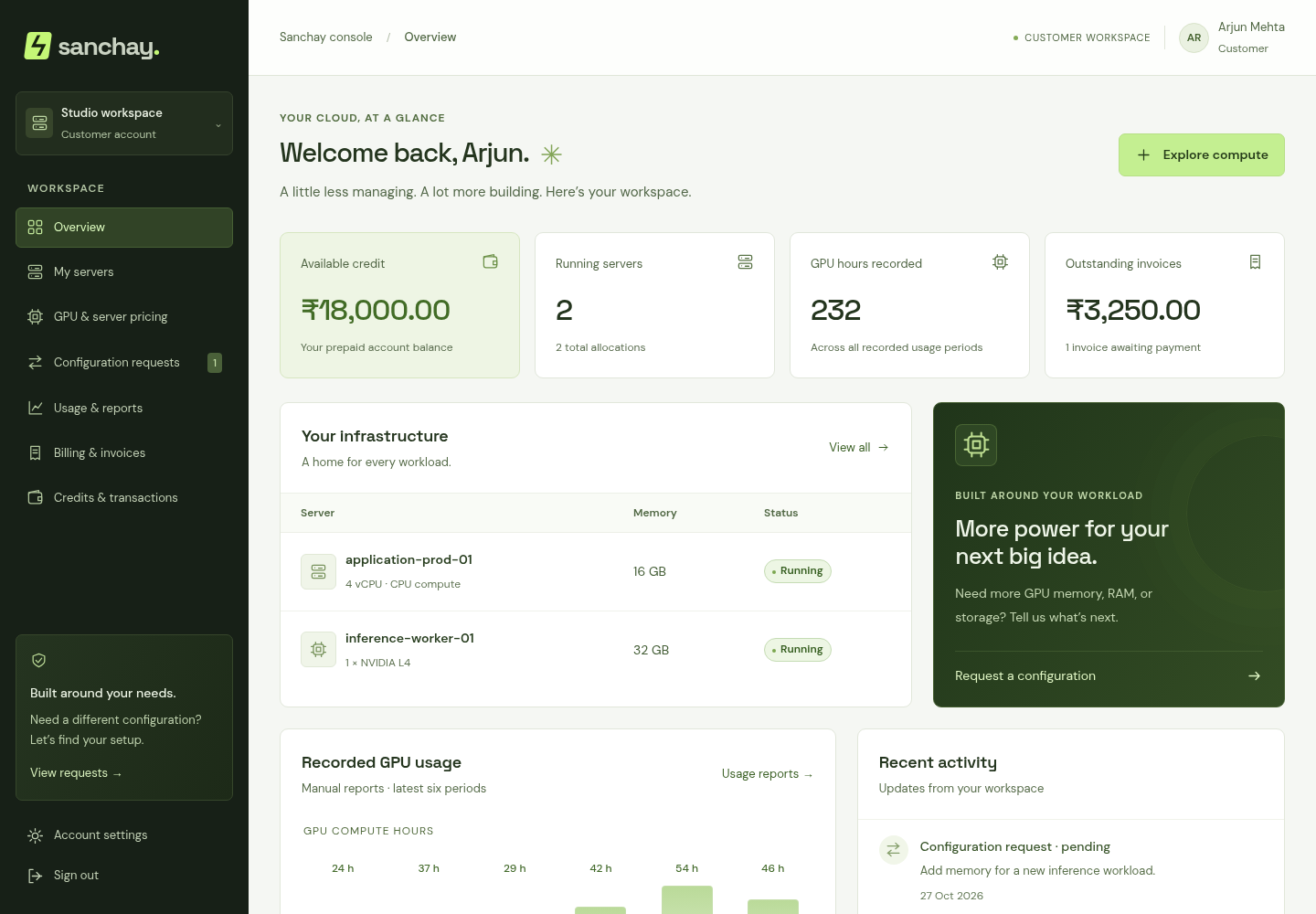The image size is (1316, 914).
Task: Click the ₹3,250.00 outstanding amount
Action: (1133, 311)
